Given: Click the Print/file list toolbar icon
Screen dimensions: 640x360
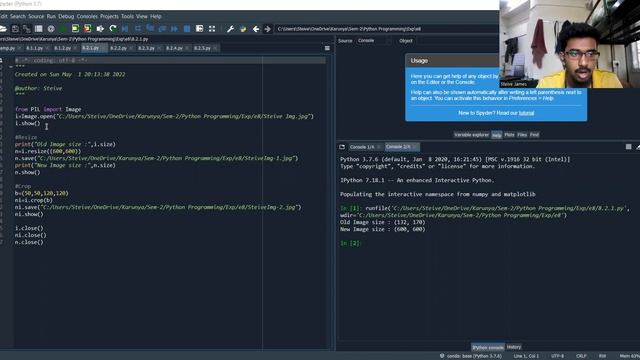Looking at the screenshot, I should [x=38, y=29].
